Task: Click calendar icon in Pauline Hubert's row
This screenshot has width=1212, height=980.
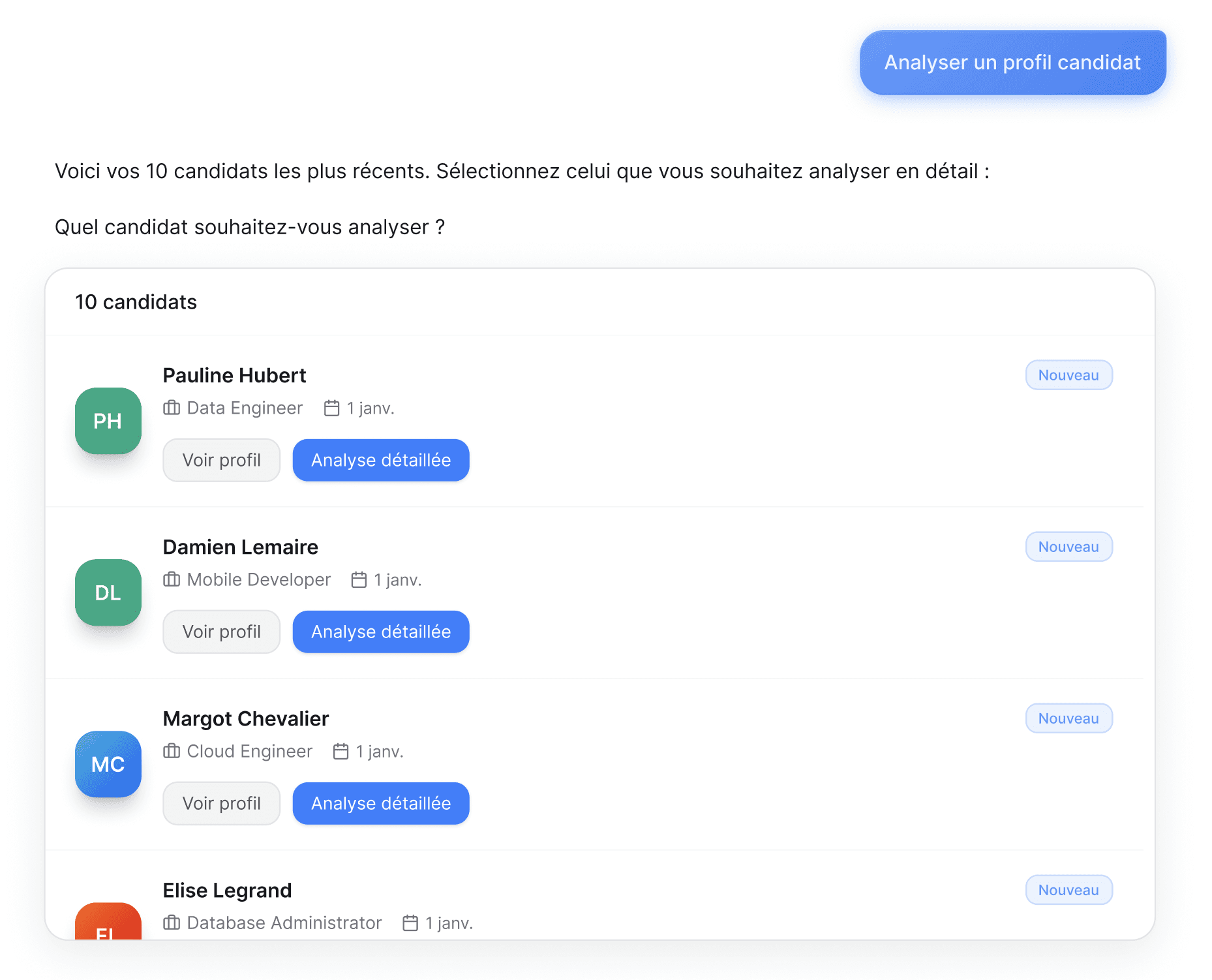Action: click(332, 408)
